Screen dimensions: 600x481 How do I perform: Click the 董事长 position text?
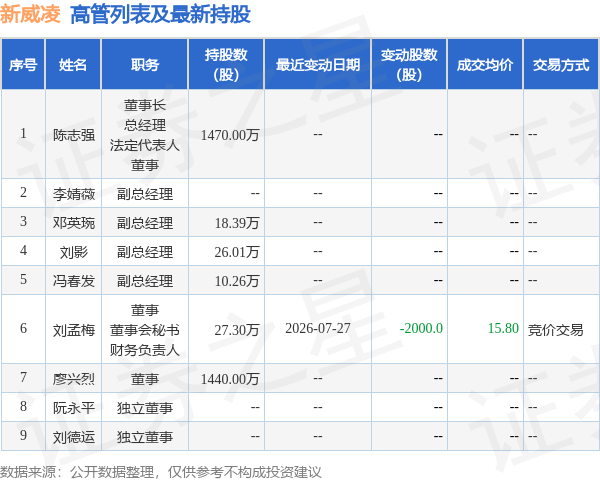pyautogui.click(x=145, y=105)
